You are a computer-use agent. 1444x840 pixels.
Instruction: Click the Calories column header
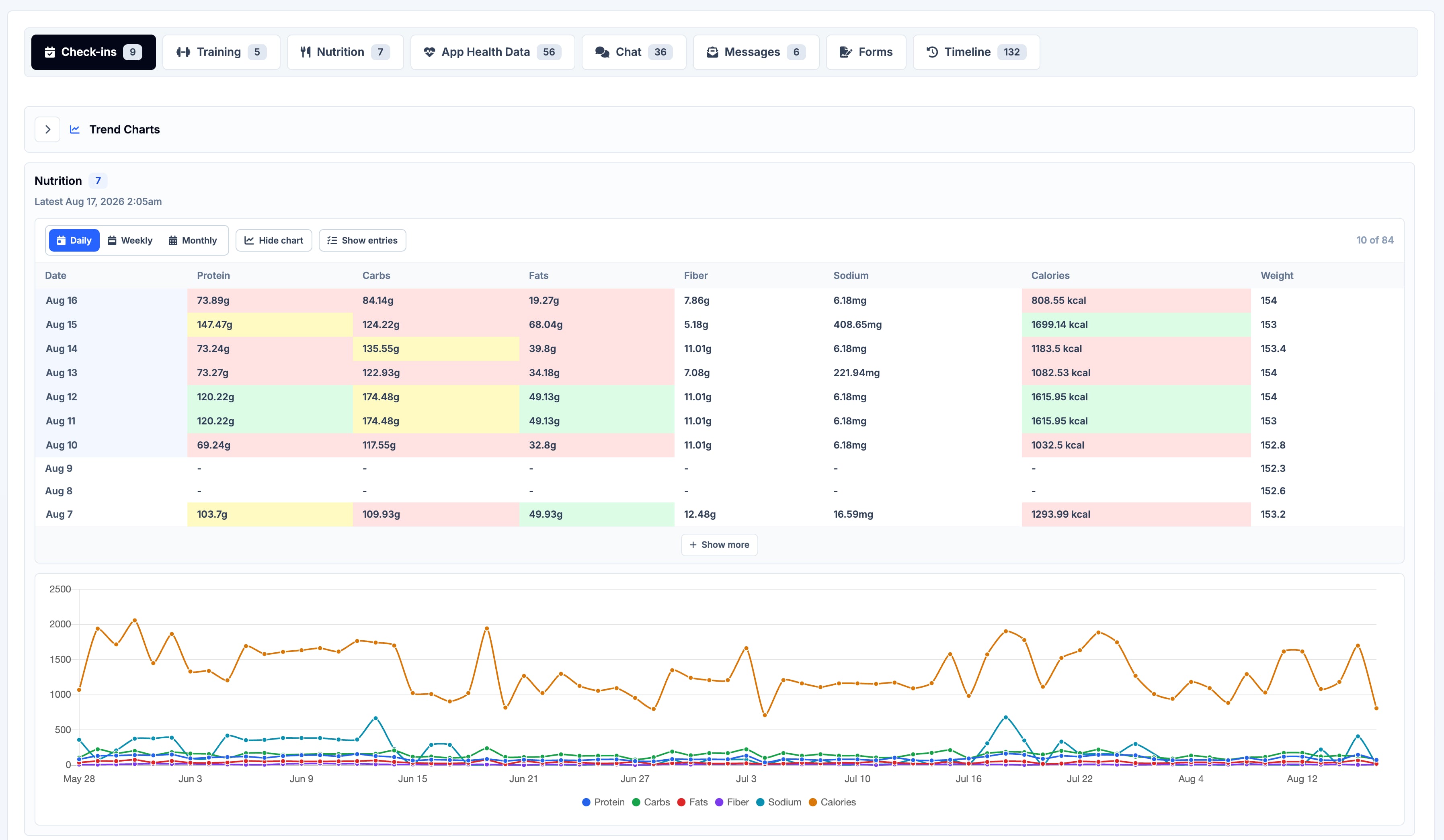tap(1050, 276)
